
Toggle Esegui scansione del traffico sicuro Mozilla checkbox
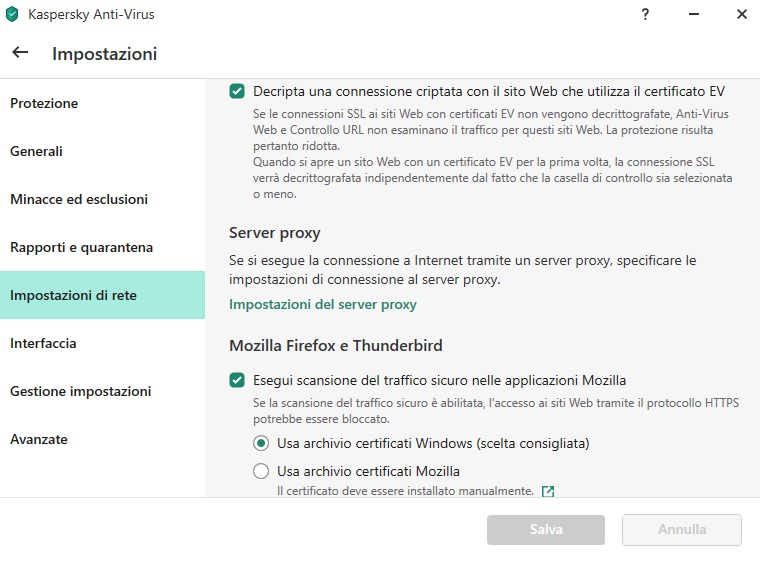coord(237,380)
